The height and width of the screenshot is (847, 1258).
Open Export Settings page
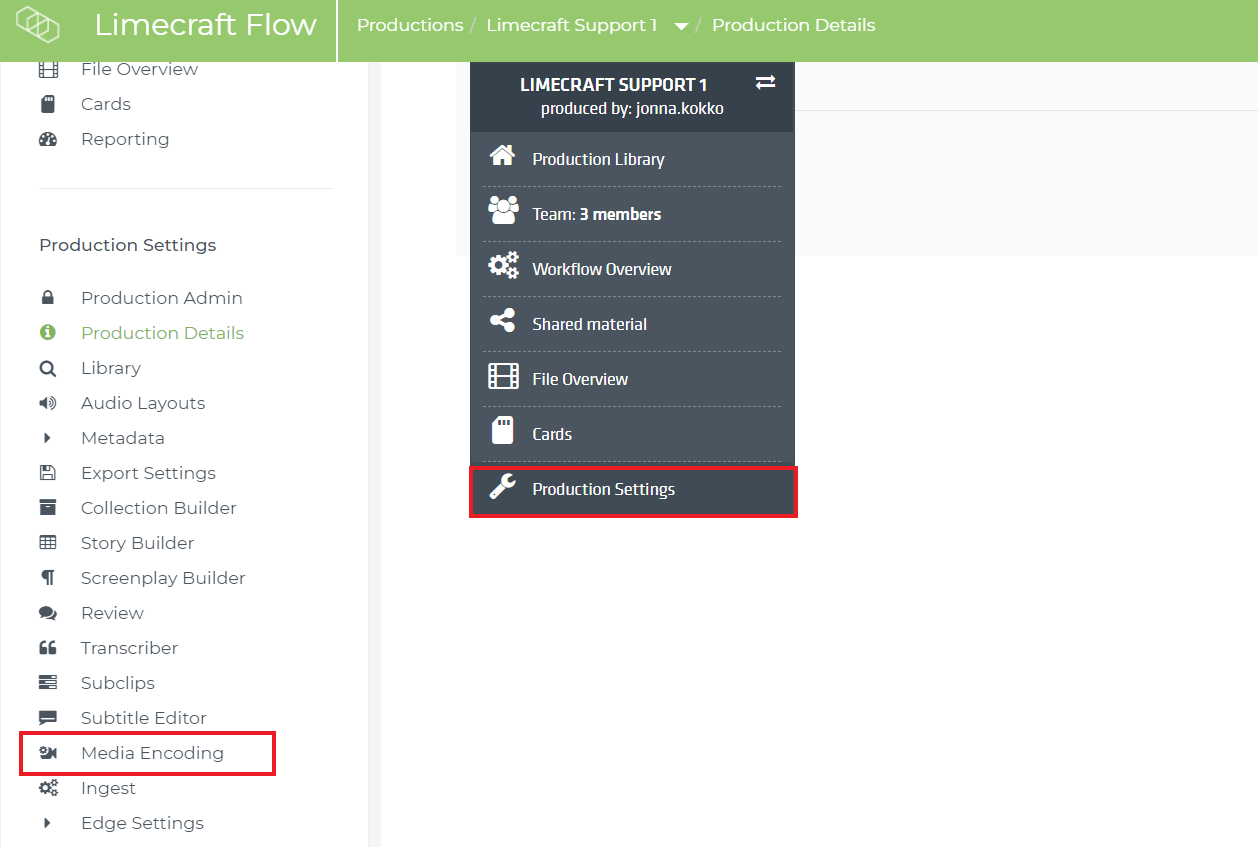[148, 473]
